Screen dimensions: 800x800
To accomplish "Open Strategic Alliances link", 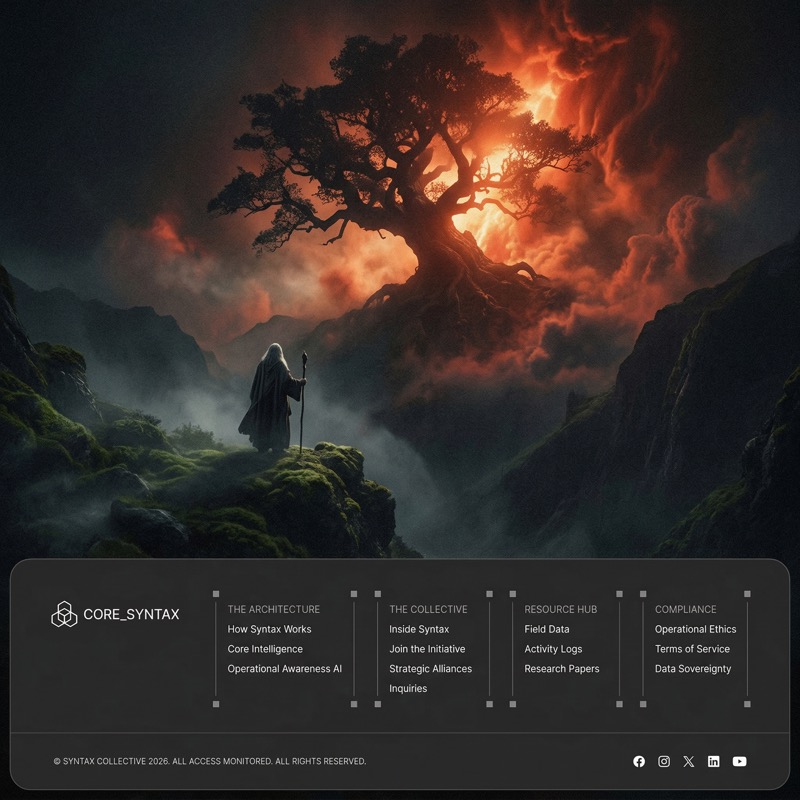I will 431,668.
